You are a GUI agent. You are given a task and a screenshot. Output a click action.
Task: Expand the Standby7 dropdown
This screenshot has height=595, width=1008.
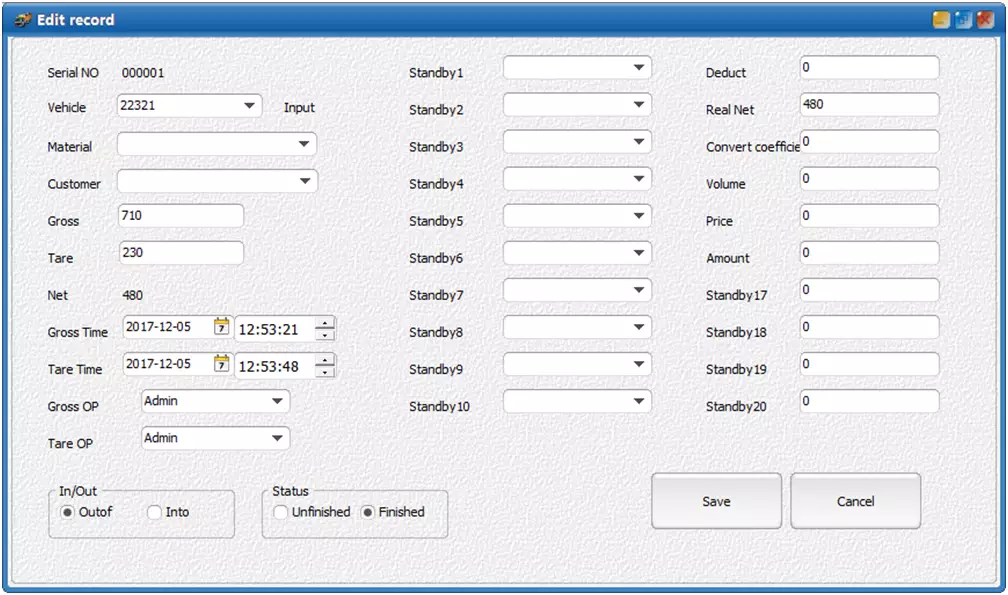(x=577, y=290)
